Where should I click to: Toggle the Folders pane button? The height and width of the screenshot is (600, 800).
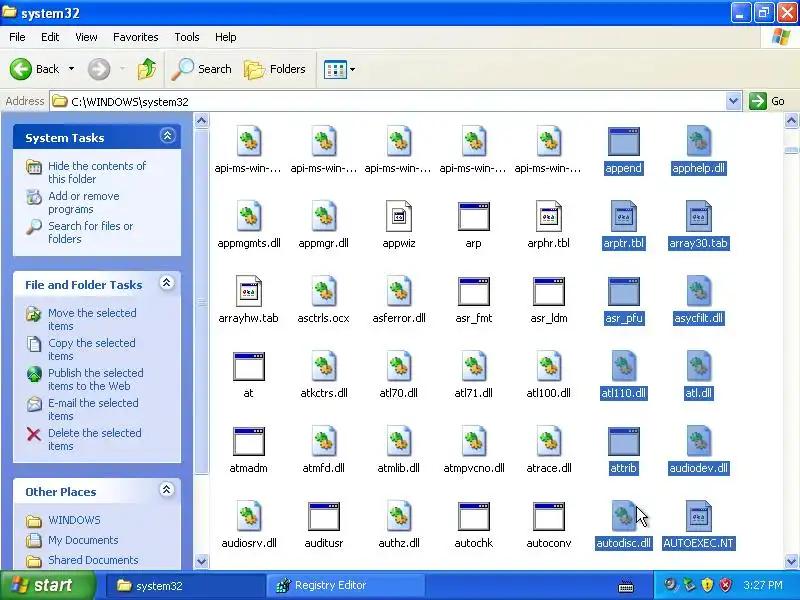(x=275, y=69)
